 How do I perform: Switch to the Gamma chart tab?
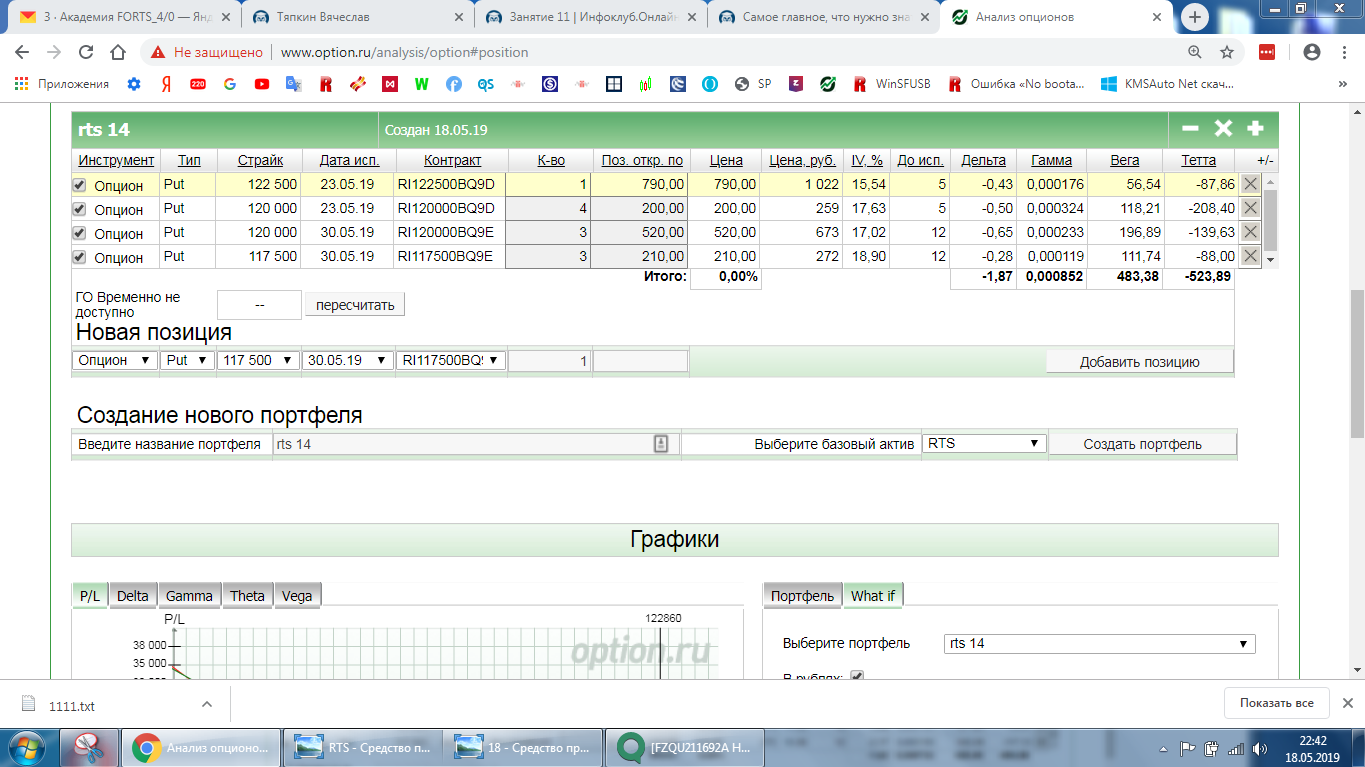point(189,596)
